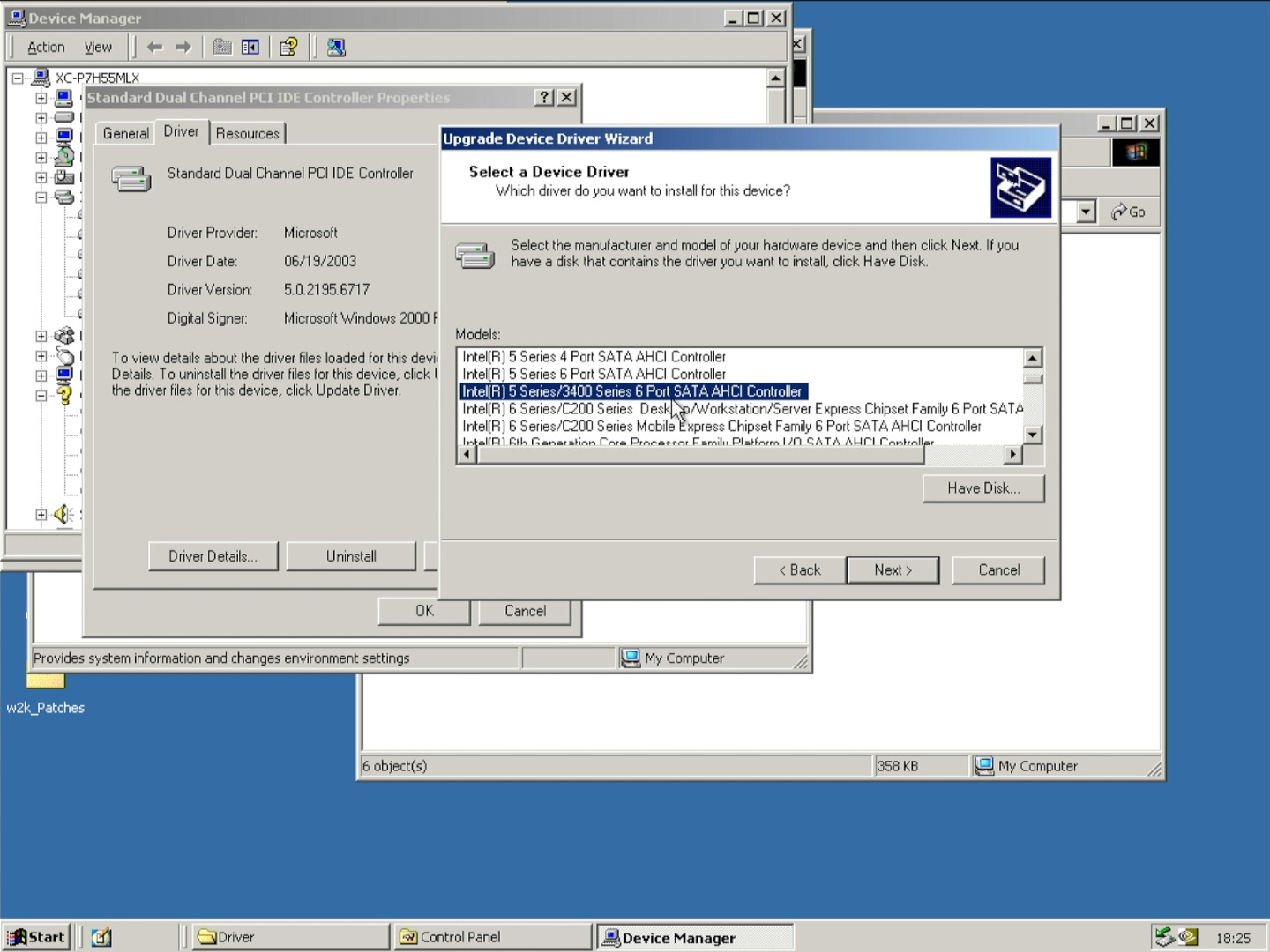
Task: Click the Forward arrow in Device Manager toolbar
Action: 183,48
